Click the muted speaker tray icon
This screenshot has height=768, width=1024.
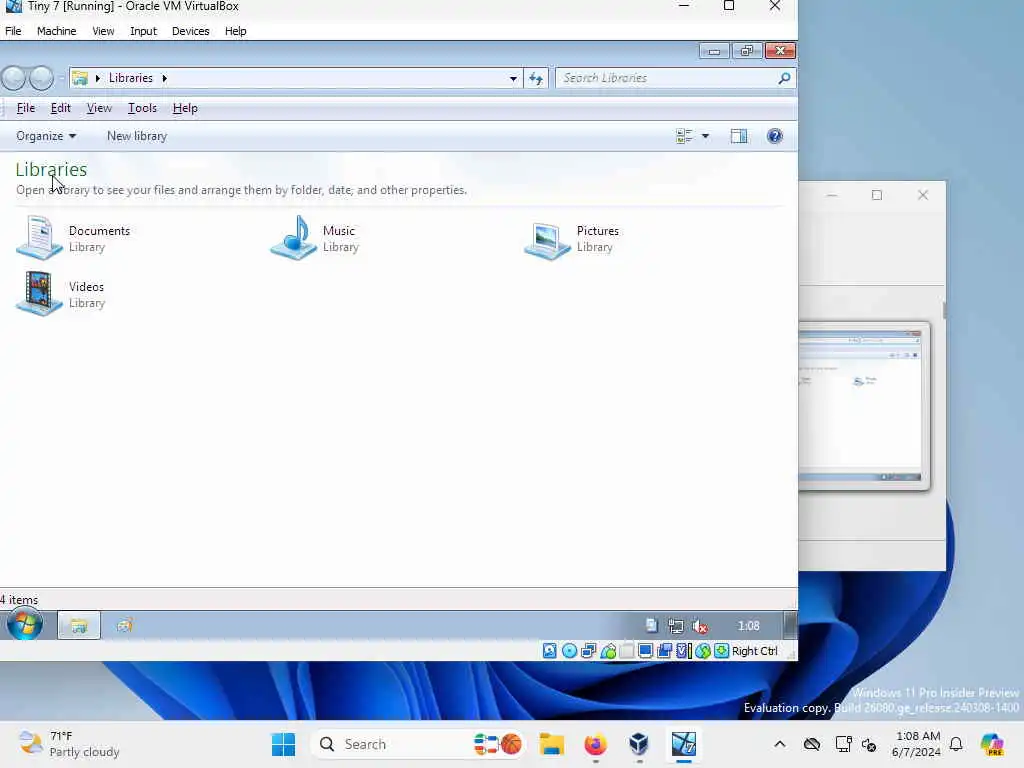(x=699, y=626)
